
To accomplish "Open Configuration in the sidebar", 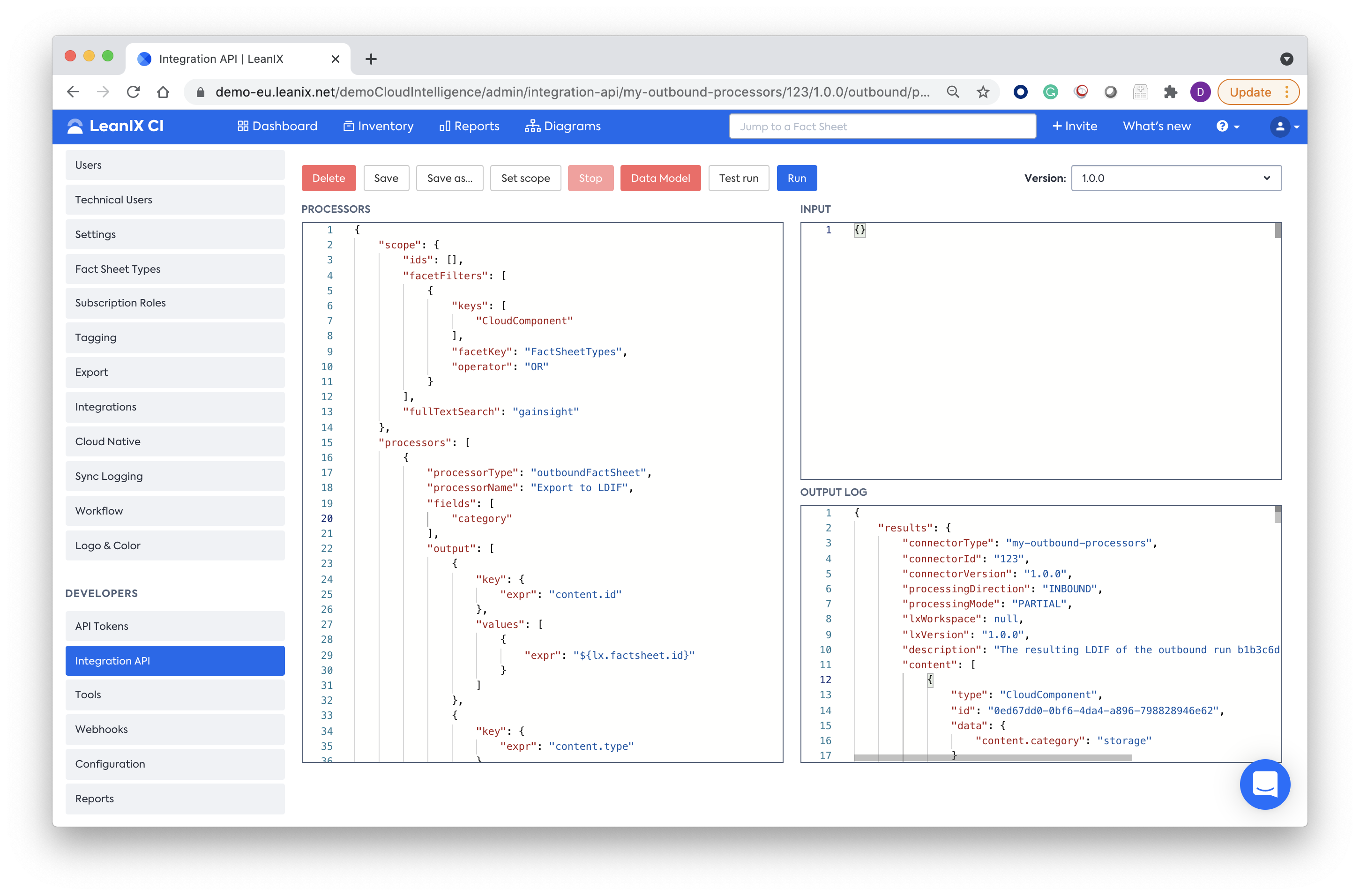I will pyautogui.click(x=175, y=765).
